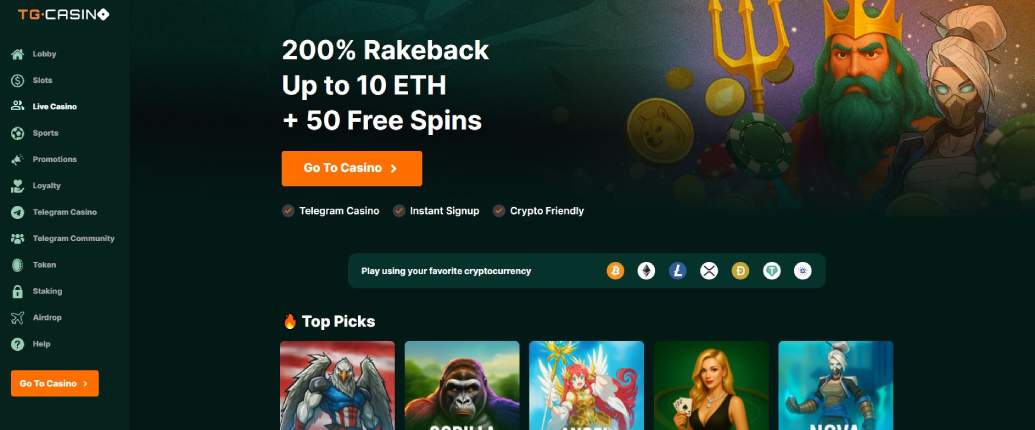The width and height of the screenshot is (1035, 430).
Task: Pick the Tether coin icon
Action: click(772, 271)
